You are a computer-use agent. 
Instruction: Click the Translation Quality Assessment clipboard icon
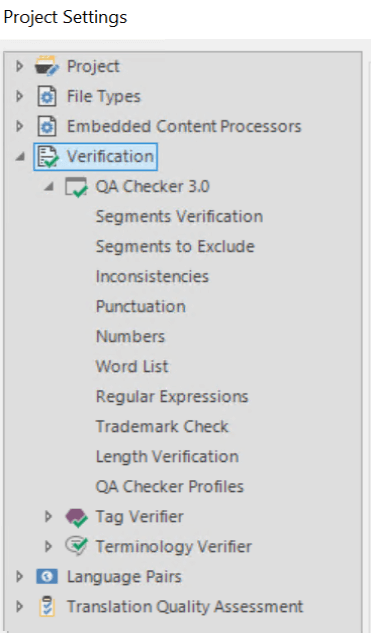47,606
